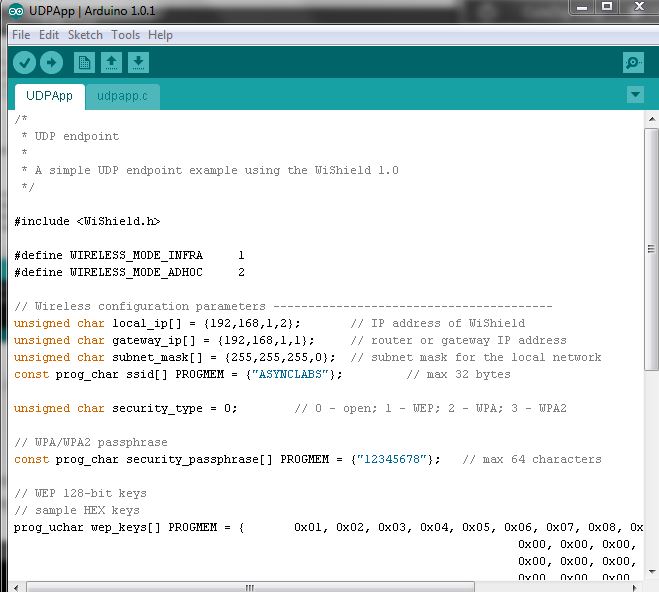
Task: Click the "router or gateway IP address" comment
Action: (x=459, y=340)
